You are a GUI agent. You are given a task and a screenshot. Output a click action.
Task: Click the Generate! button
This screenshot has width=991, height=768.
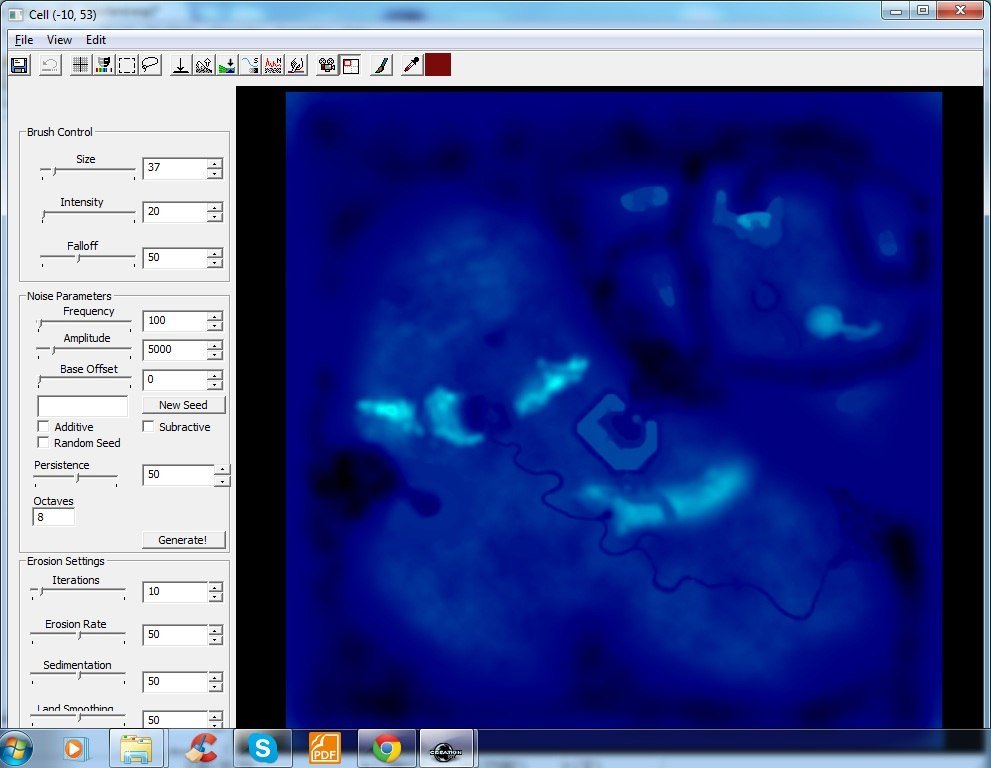click(x=183, y=540)
